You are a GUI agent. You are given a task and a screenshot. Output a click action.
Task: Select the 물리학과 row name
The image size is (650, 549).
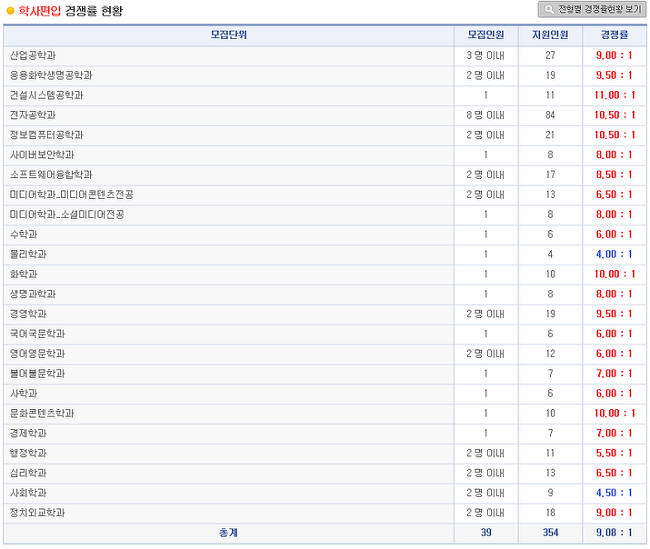28,254
